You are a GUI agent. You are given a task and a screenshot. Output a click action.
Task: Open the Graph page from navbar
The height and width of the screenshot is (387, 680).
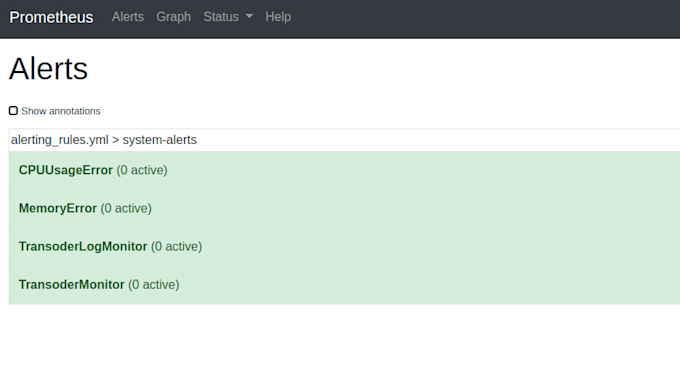173,17
